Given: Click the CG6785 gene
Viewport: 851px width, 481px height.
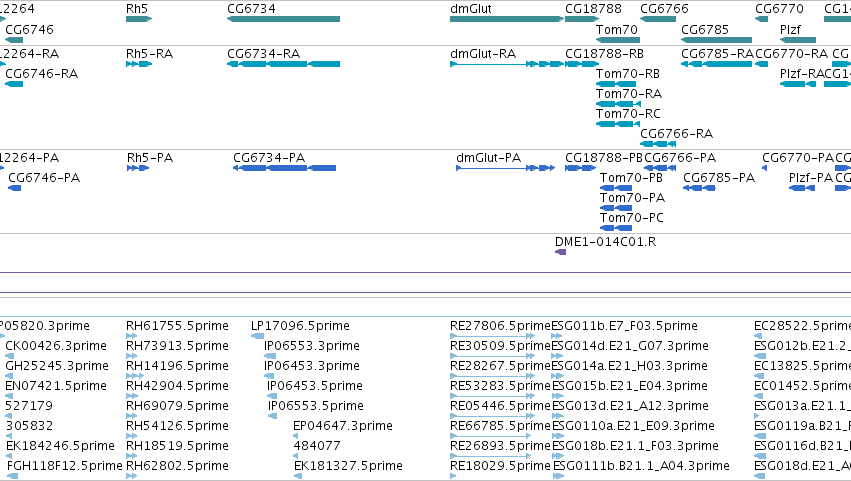Looking at the screenshot, I should [716, 40].
